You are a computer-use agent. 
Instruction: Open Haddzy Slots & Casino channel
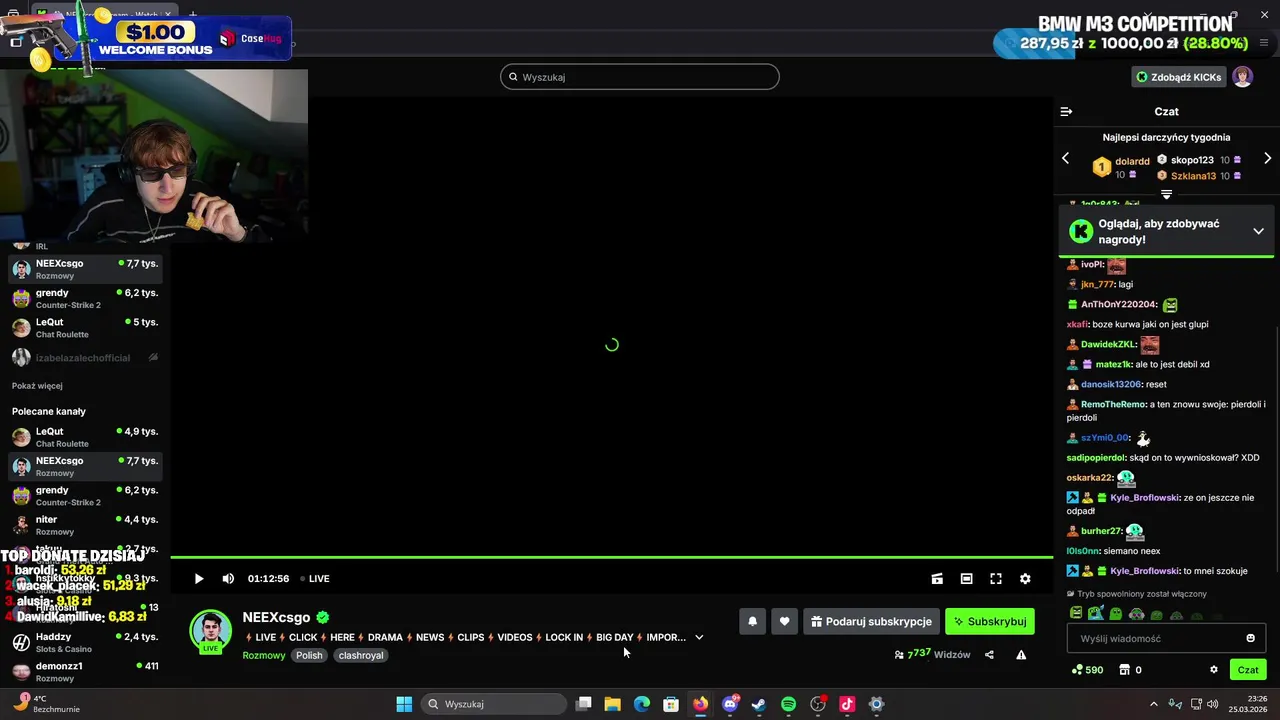coord(85,642)
